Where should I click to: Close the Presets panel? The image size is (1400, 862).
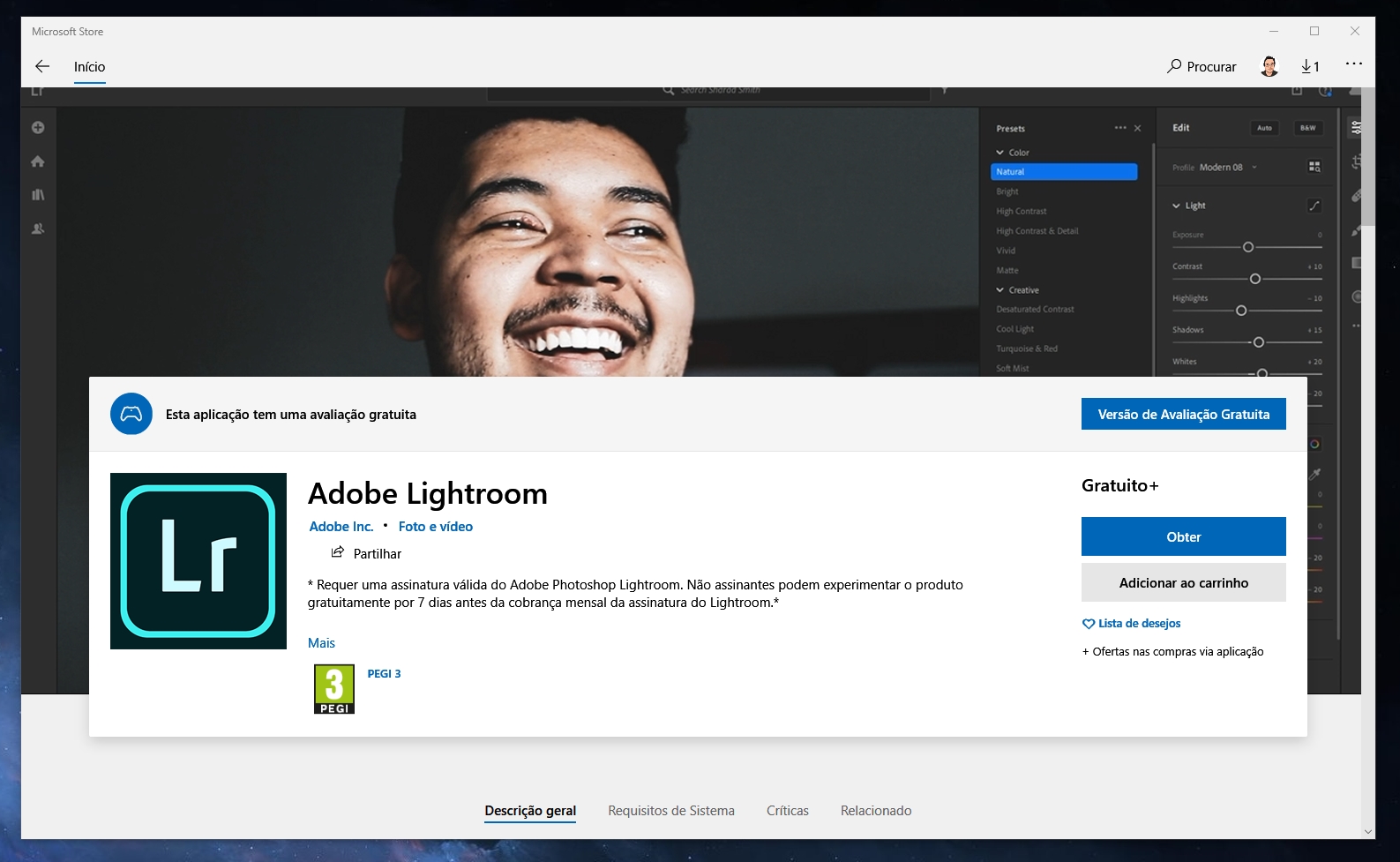(1138, 128)
